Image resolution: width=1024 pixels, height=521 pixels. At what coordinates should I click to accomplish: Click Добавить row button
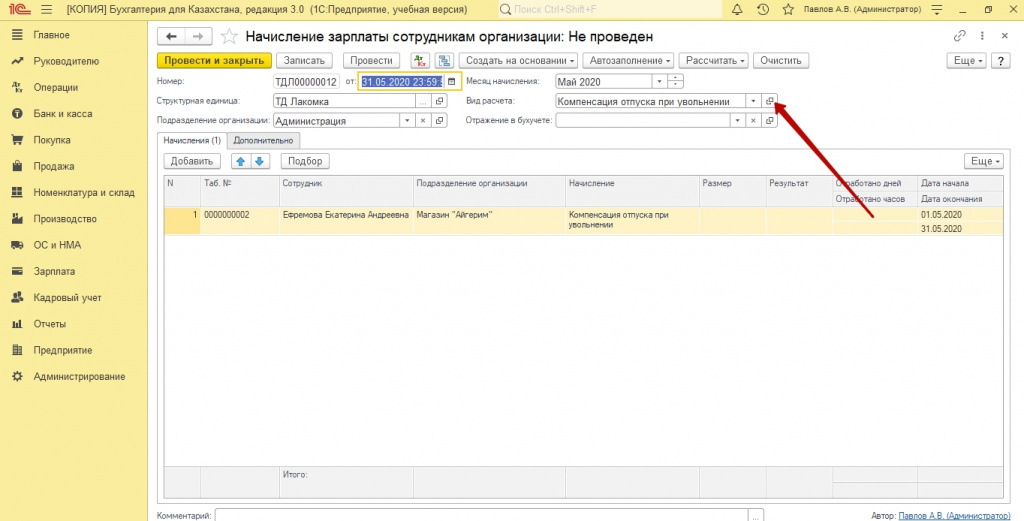(192, 161)
